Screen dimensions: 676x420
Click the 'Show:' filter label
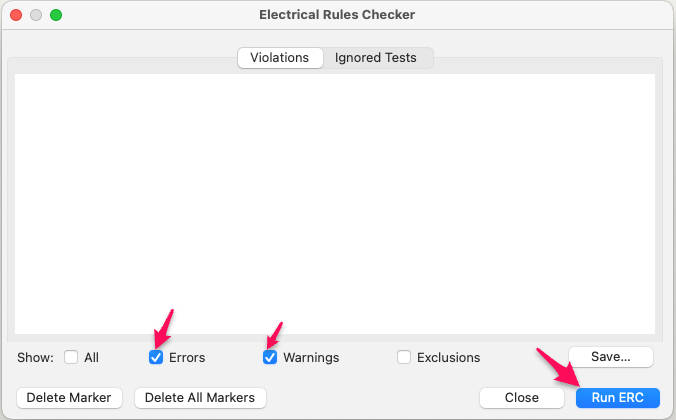tap(35, 357)
